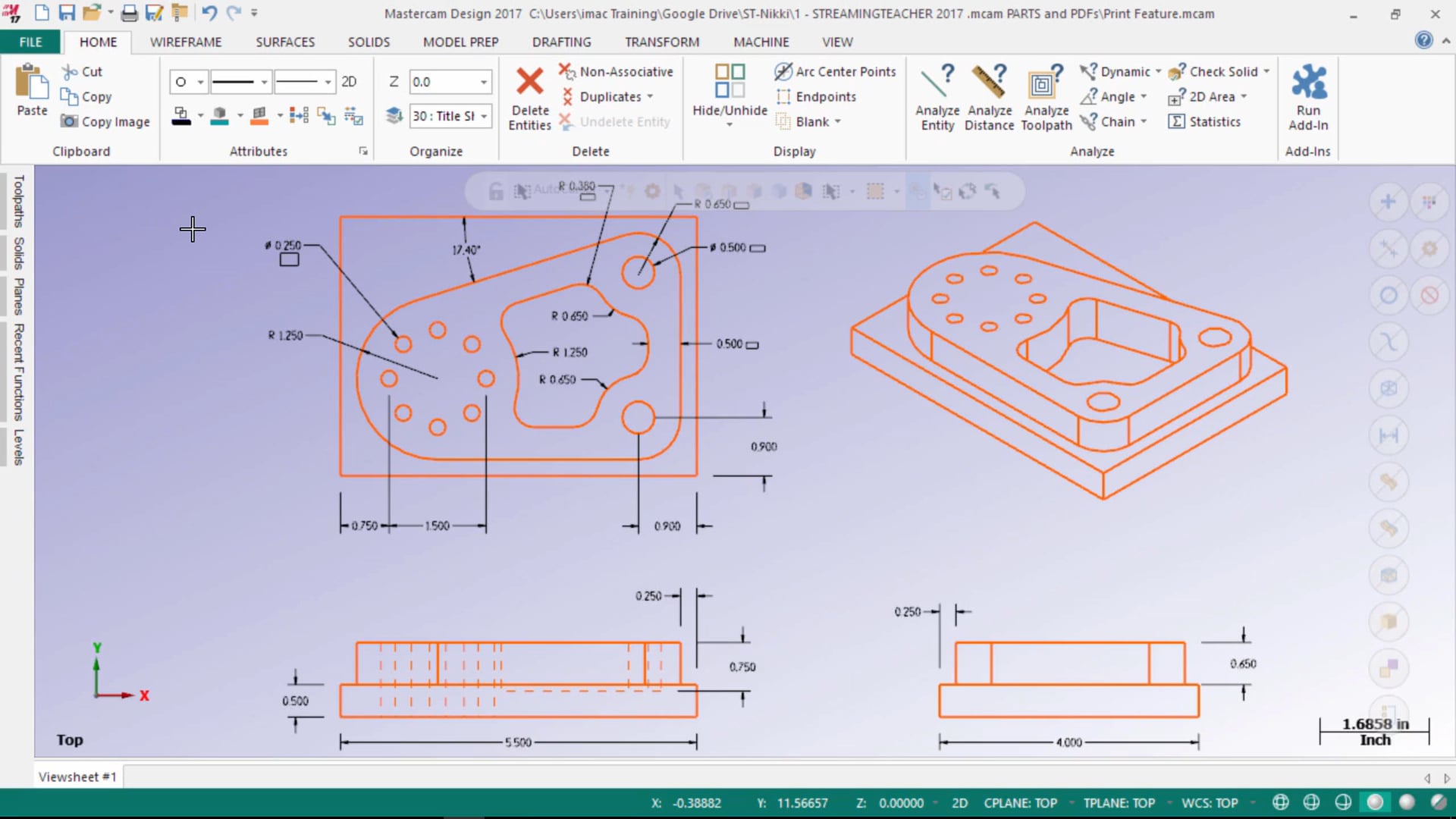Viewport: 1456px width, 819px height.
Task: Select the Analyze Distance tool
Action: (x=990, y=96)
